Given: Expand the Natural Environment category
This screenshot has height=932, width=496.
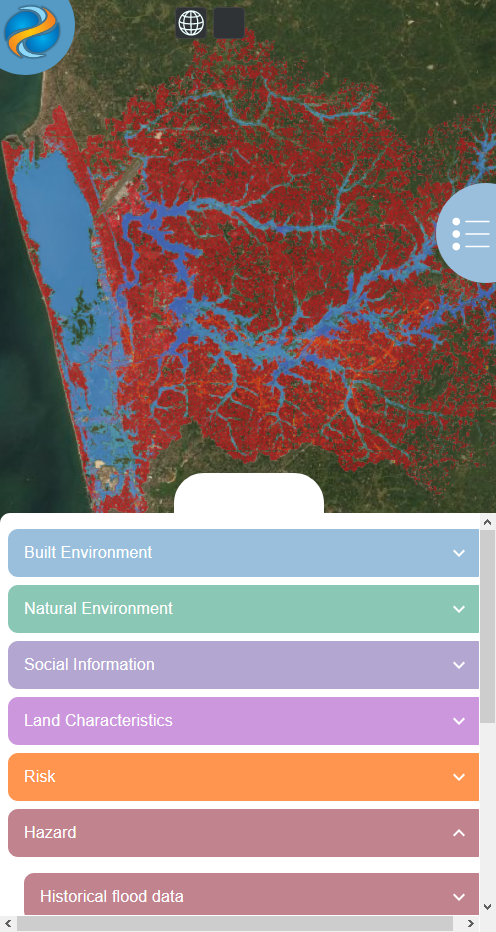Looking at the screenshot, I should (x=243, y=609).
